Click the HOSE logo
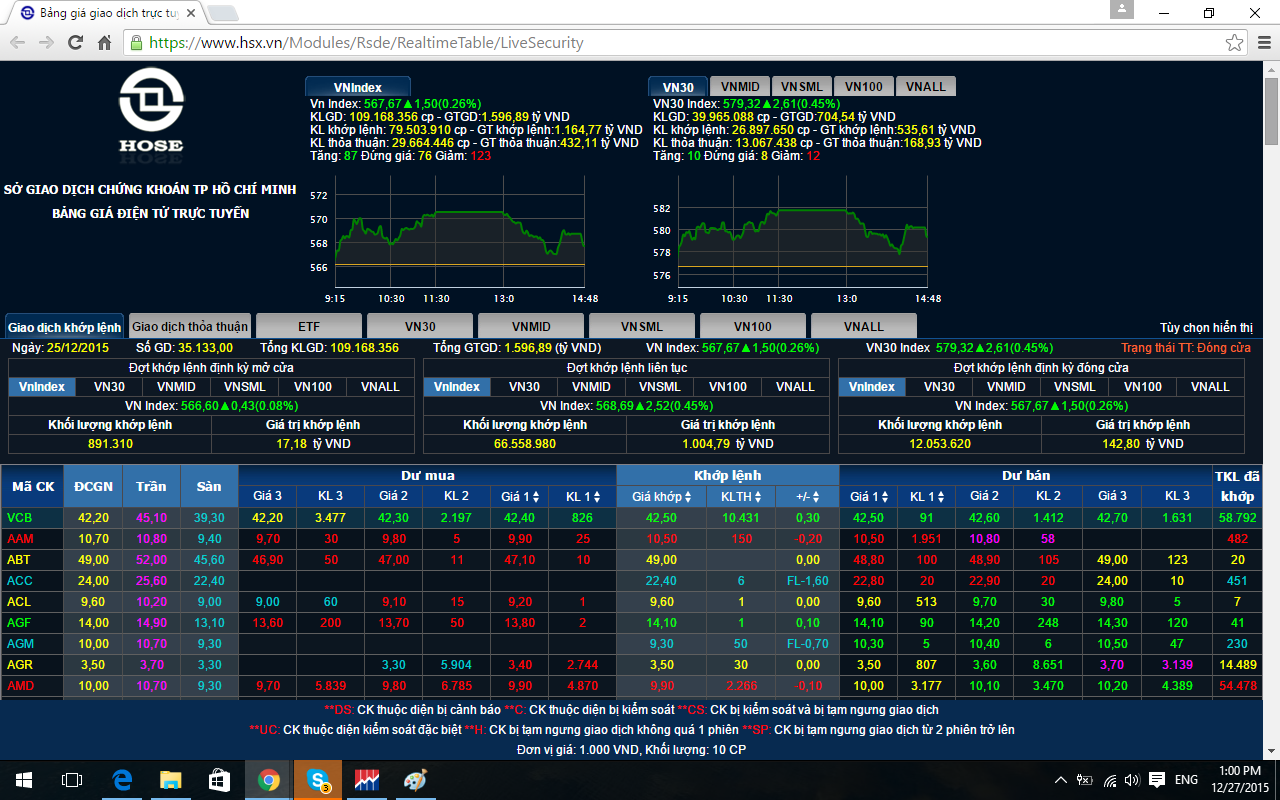 pyautogui.click(x=151, y=110)
